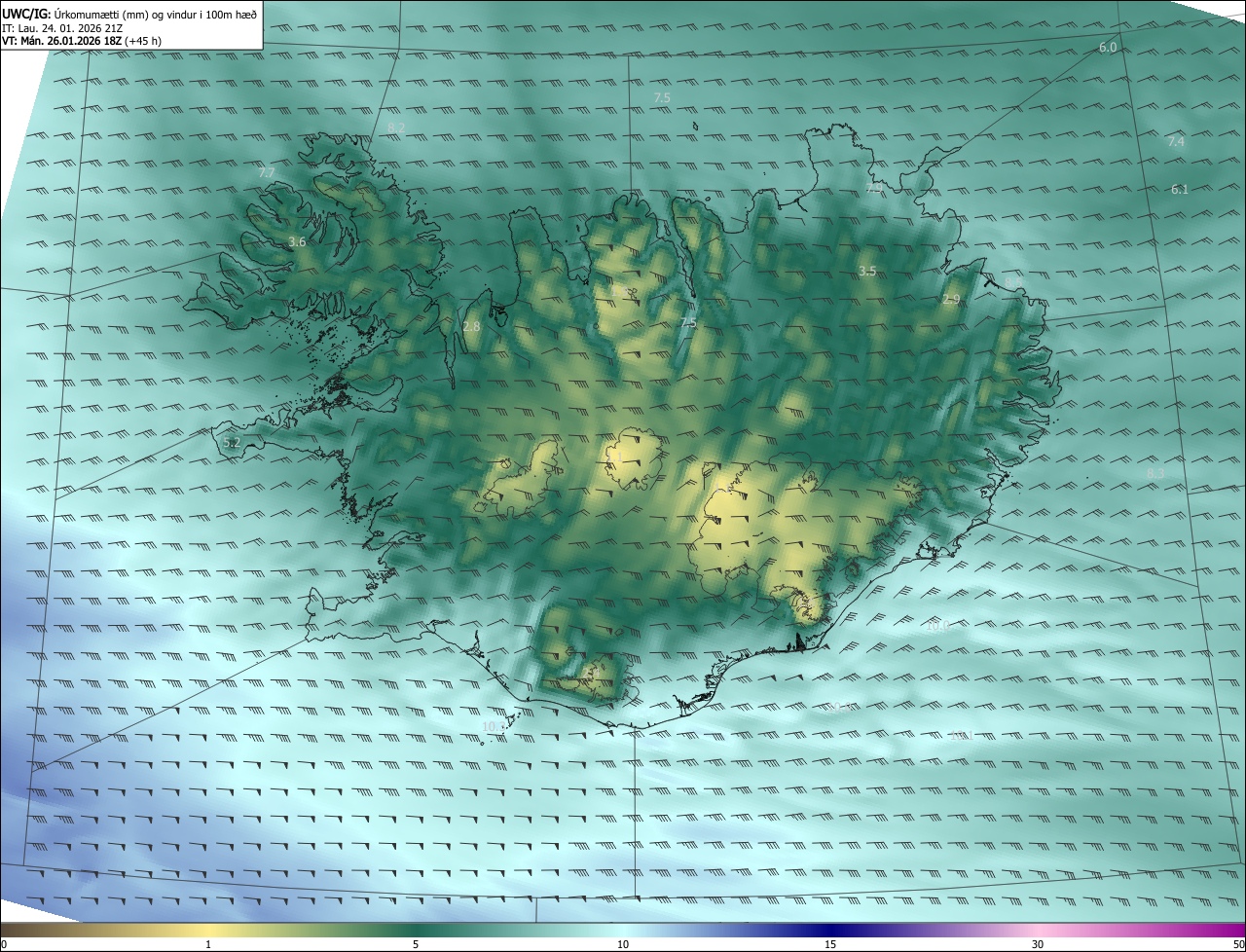Click the 5.2 value on Snæfellsnes

click(232, 442)
